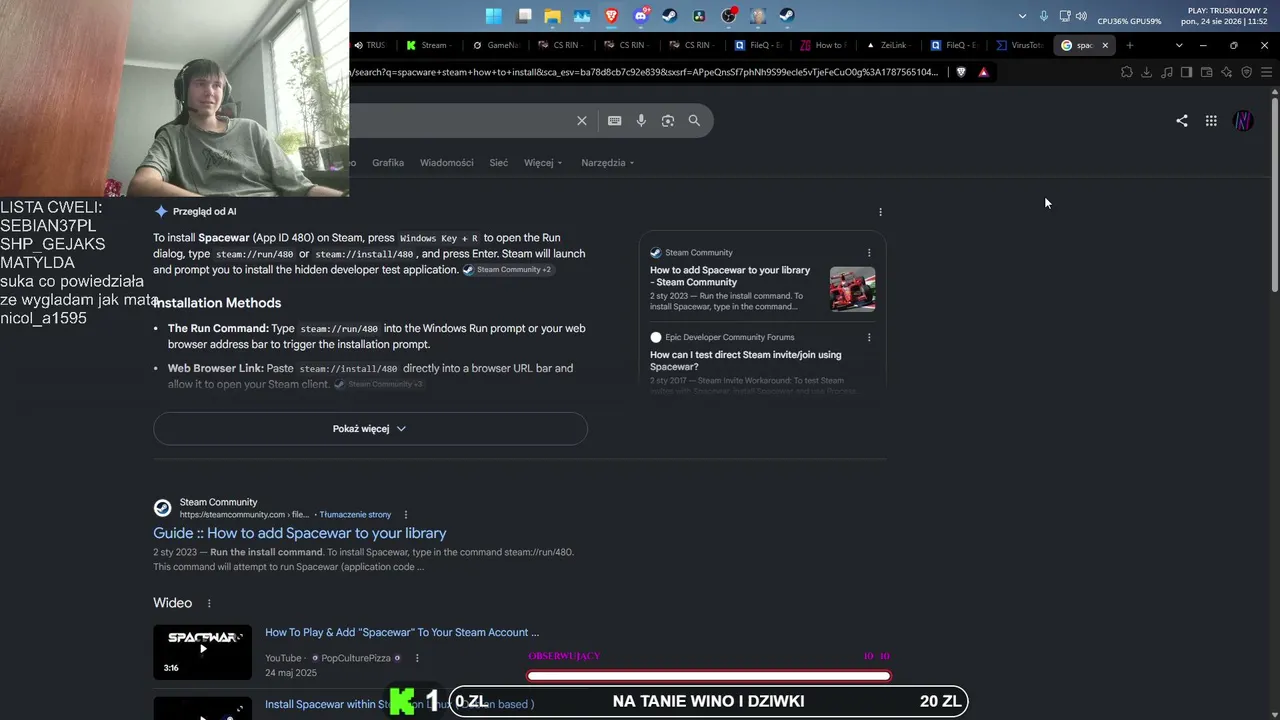1280x720 pixels.
Task: Open 'How to add Spacewar to your library' card
Action: point(730,276)
